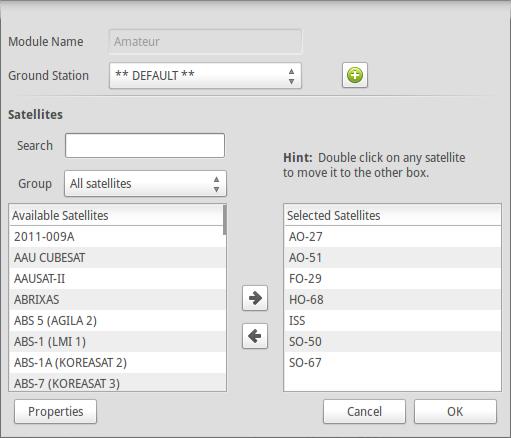Click the Properties button
Screen dimensions: 511x438
coord(56,412)
